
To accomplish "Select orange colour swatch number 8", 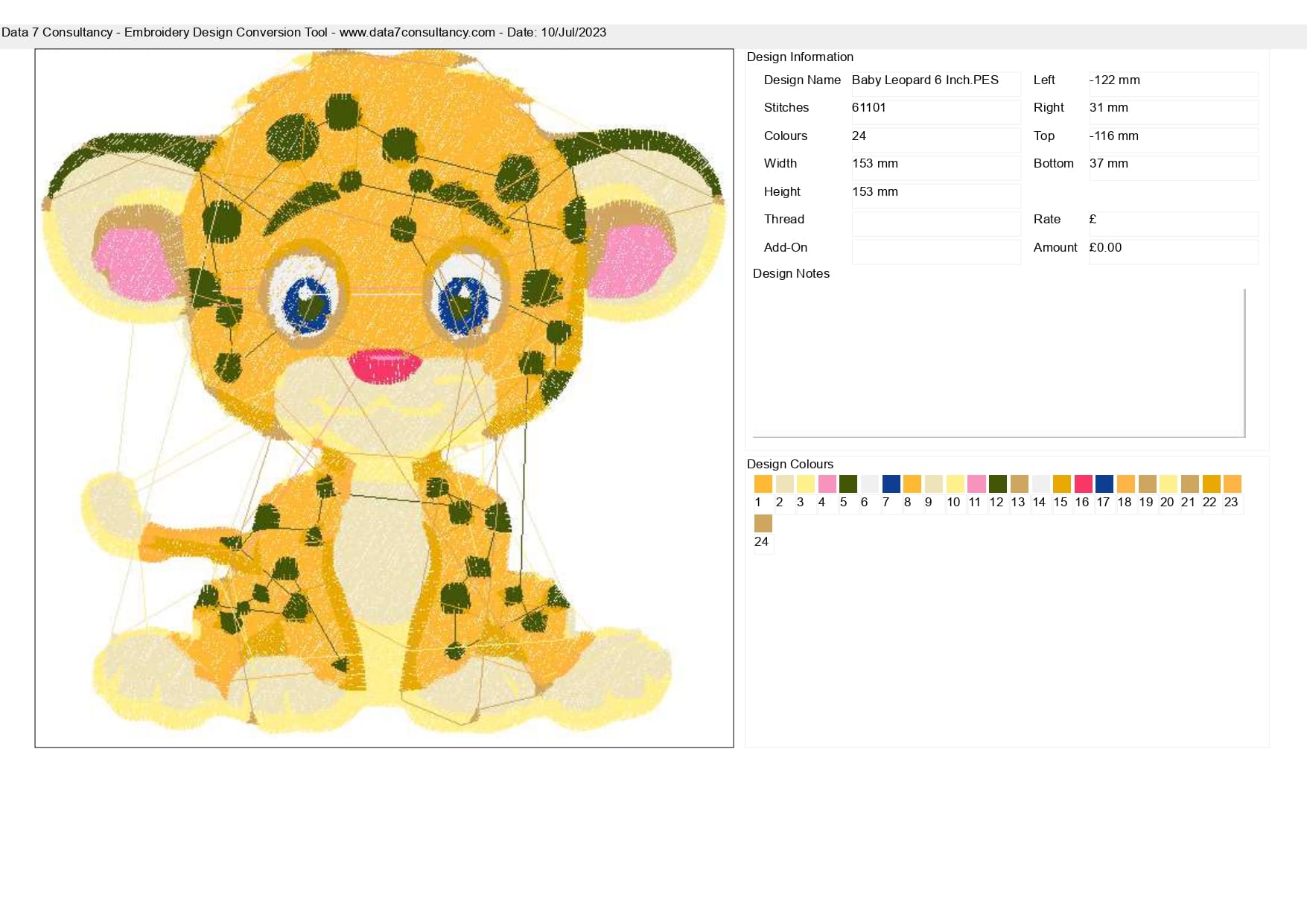I will (x=912, y=484).
